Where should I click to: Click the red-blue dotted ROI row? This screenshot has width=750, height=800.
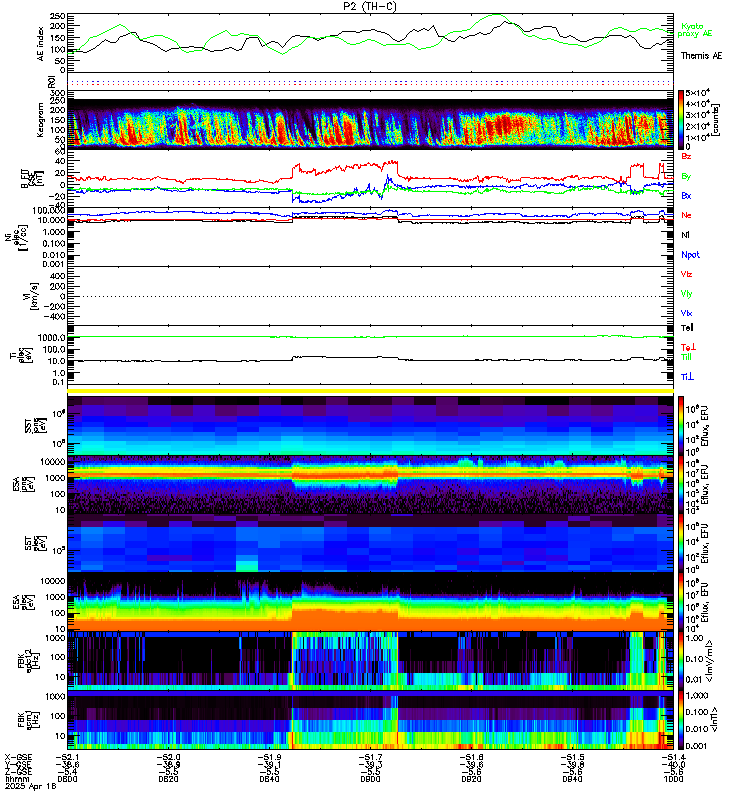tap(370, 83)
